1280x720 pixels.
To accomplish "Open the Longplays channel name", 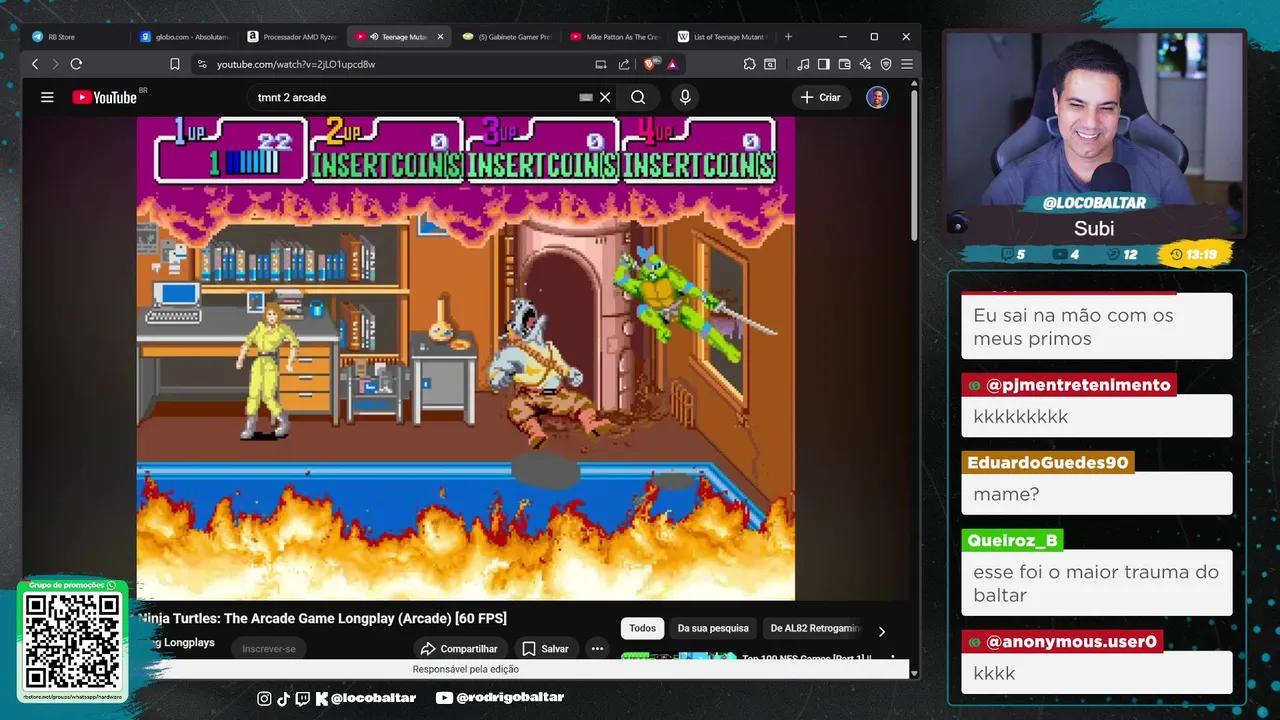I will 176,643.
